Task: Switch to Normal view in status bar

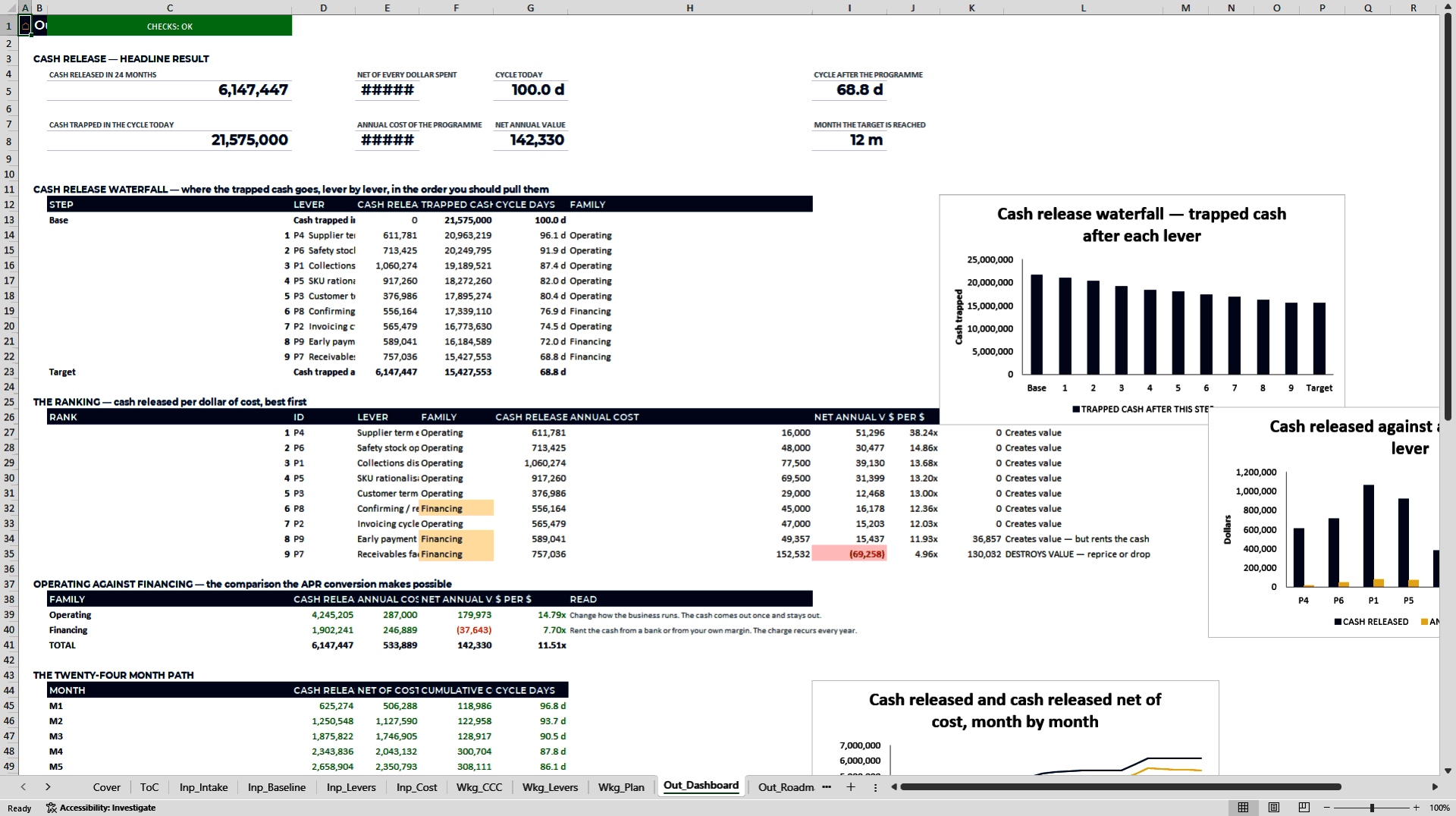Action: (1243, 808)
